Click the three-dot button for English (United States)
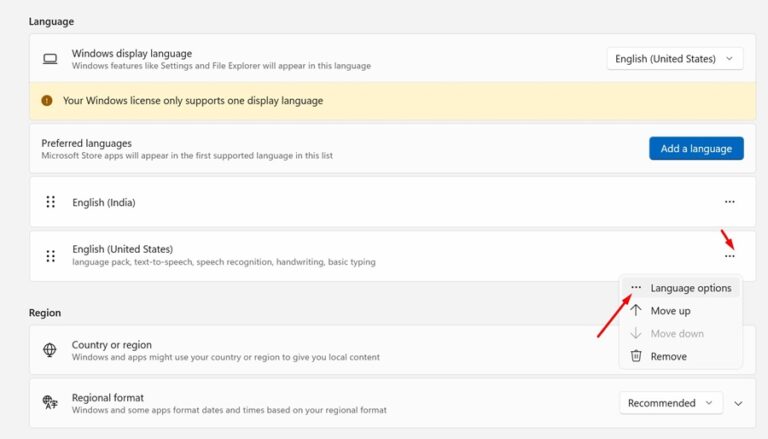Screen dimensions: 768x439 (729, 256)
